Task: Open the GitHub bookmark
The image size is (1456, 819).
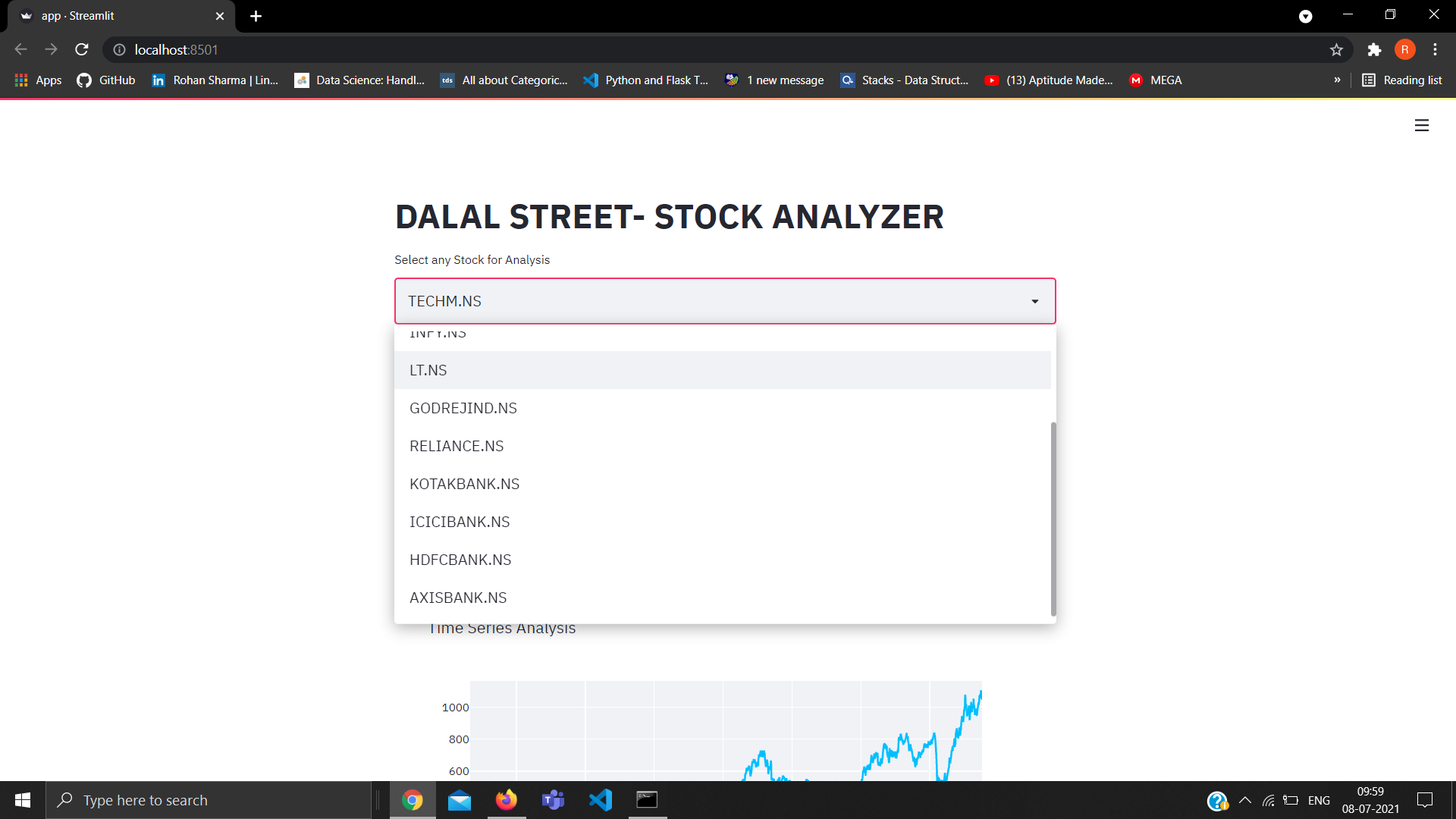Action: coord(106,80)
